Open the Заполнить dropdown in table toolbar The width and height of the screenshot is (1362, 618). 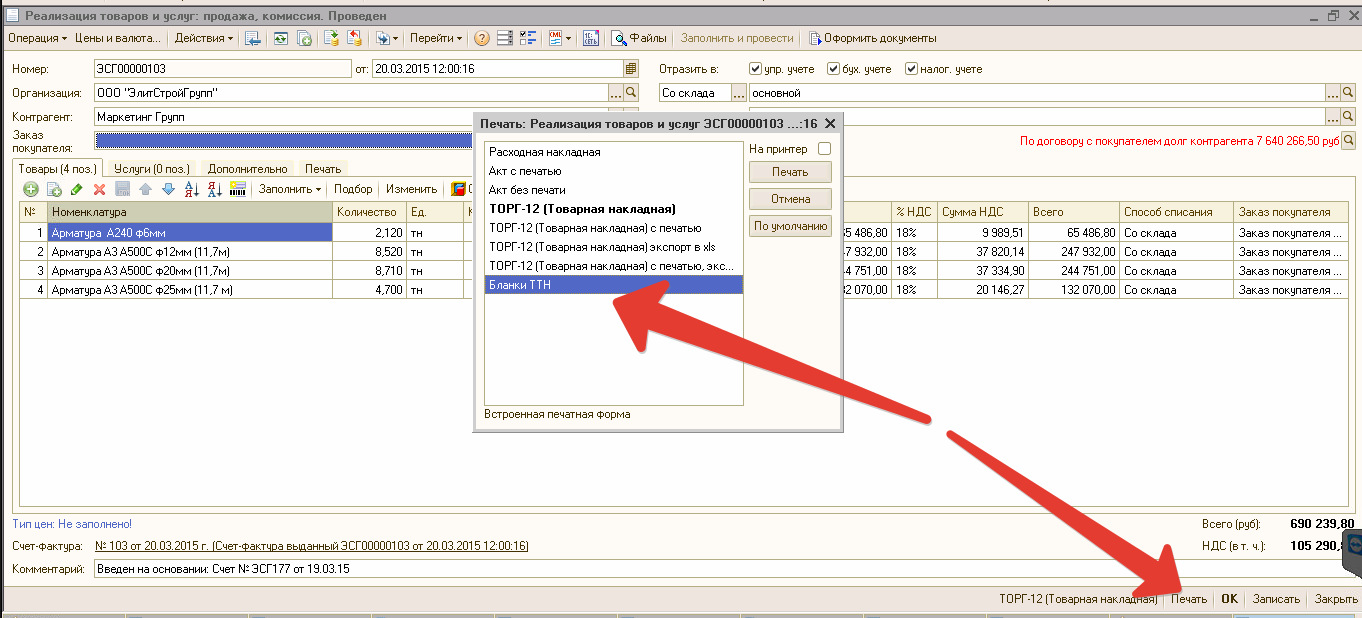[x=290, y=189]
